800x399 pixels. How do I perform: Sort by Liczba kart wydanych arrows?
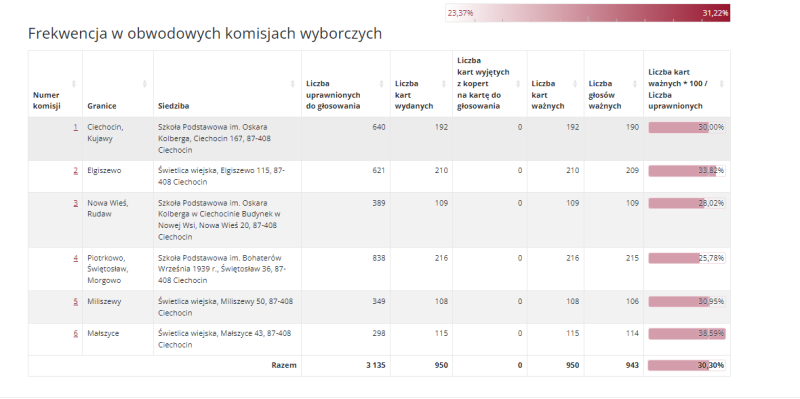point(443,84)
